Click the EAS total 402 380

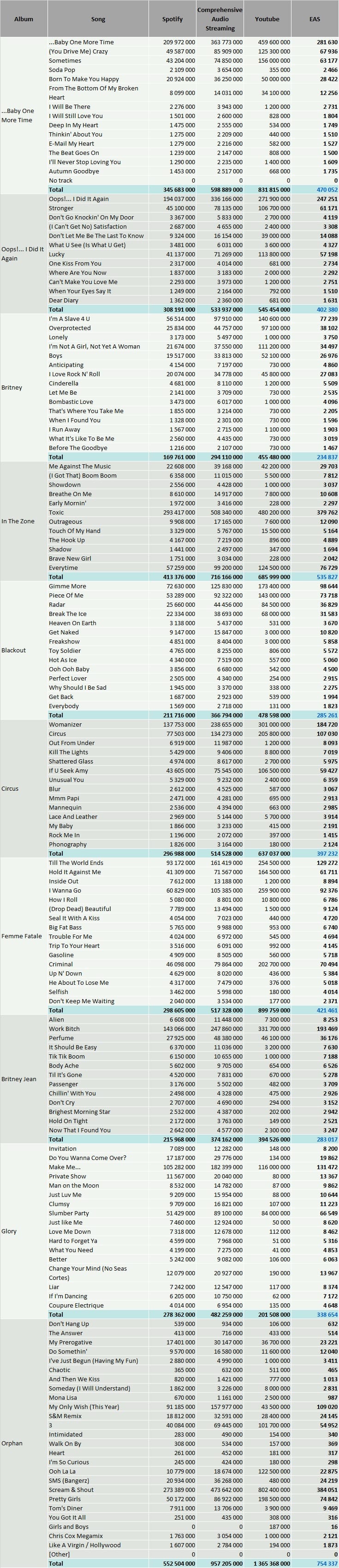click(x=315, y=310)
